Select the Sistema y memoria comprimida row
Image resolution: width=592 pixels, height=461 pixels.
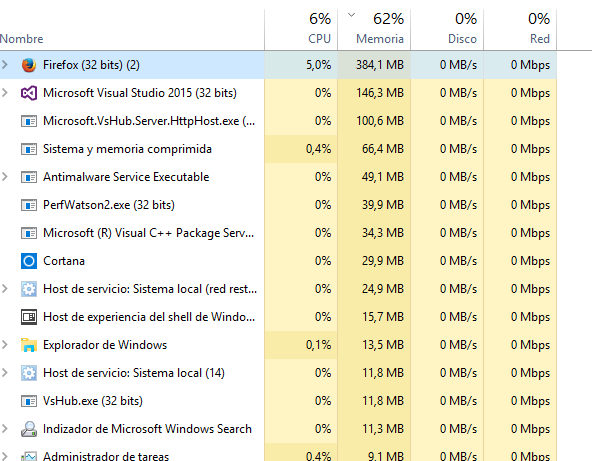coord(278,149)
